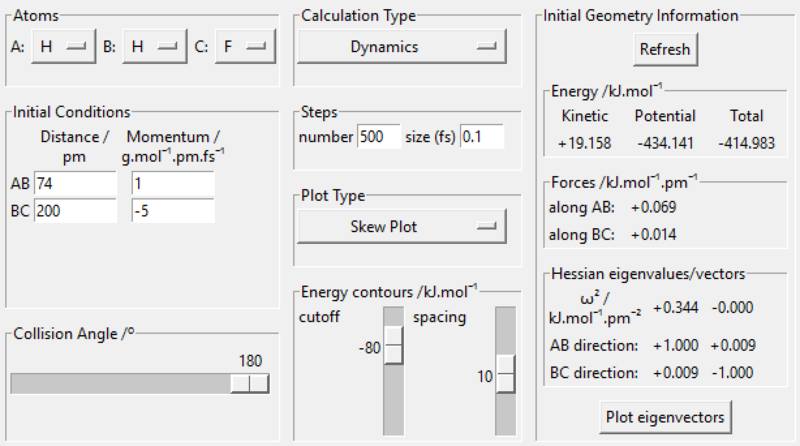Focus the AB momentum input field
This screenshot has width=800, height=446.
tap(172, 184)
